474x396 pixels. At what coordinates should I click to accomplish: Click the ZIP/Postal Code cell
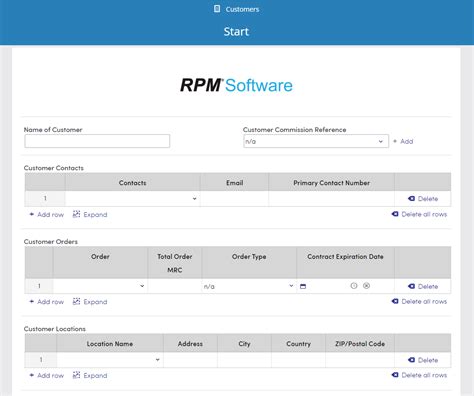[360, 360]
